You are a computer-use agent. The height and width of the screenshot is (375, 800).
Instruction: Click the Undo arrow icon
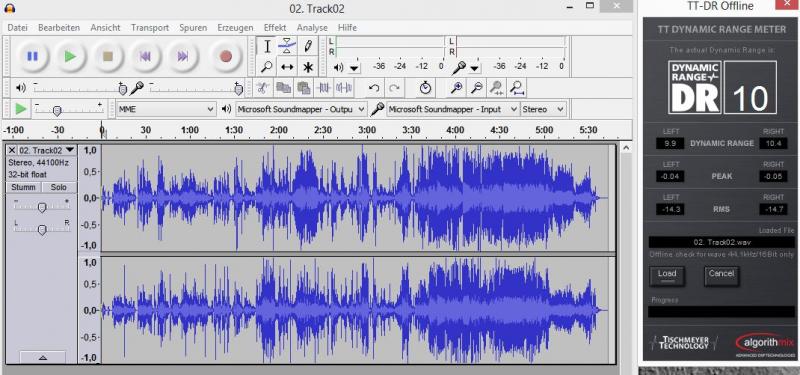(374, 88)
